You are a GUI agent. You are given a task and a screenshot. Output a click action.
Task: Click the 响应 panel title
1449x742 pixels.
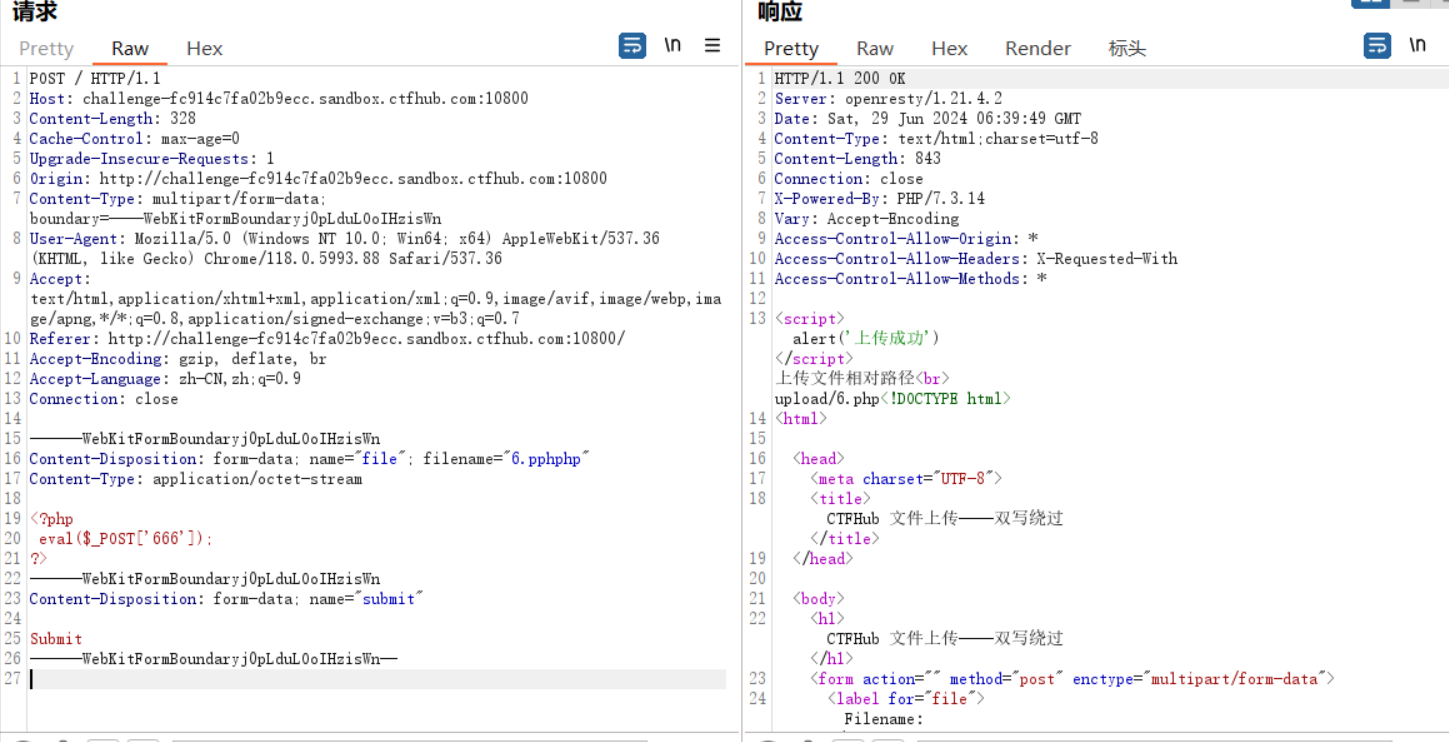(780, 11)
